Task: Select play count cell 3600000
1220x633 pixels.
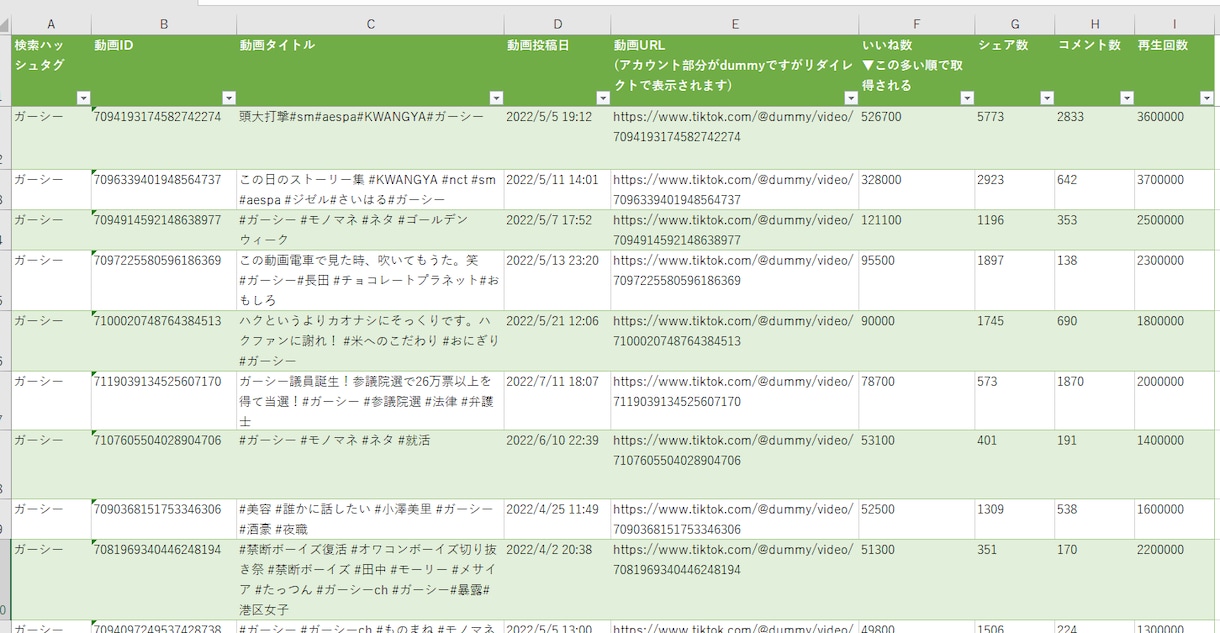Action: click(1175, 138)
